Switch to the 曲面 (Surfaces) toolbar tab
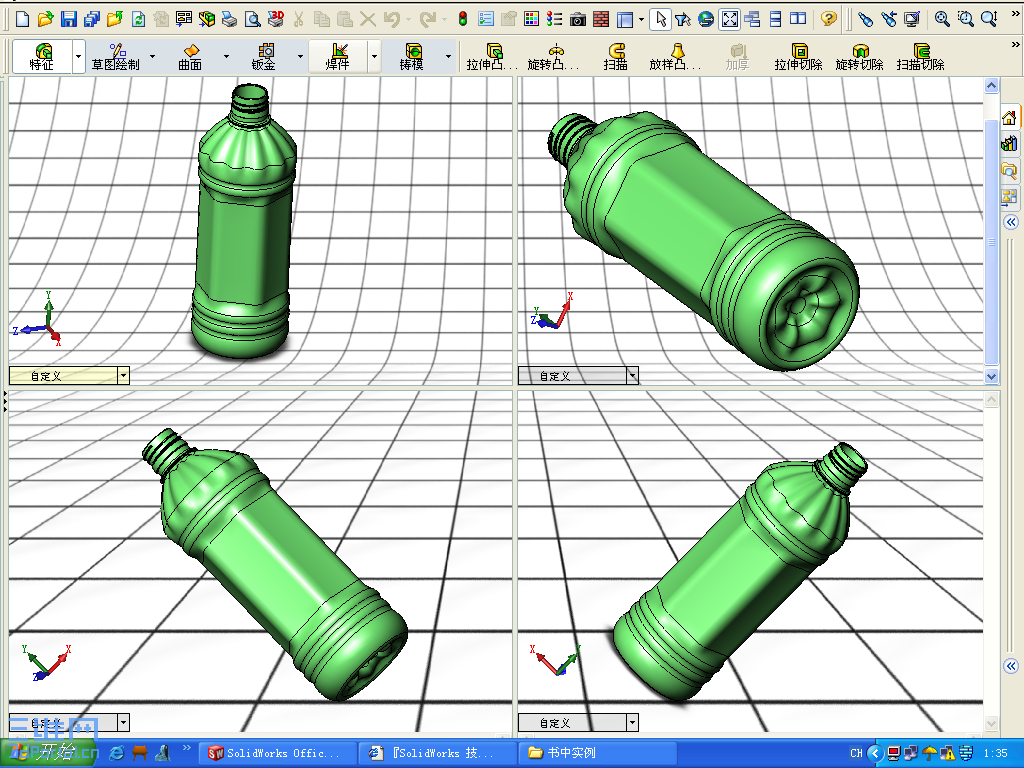The image size is (1024, 768). (x=189, y=57)
